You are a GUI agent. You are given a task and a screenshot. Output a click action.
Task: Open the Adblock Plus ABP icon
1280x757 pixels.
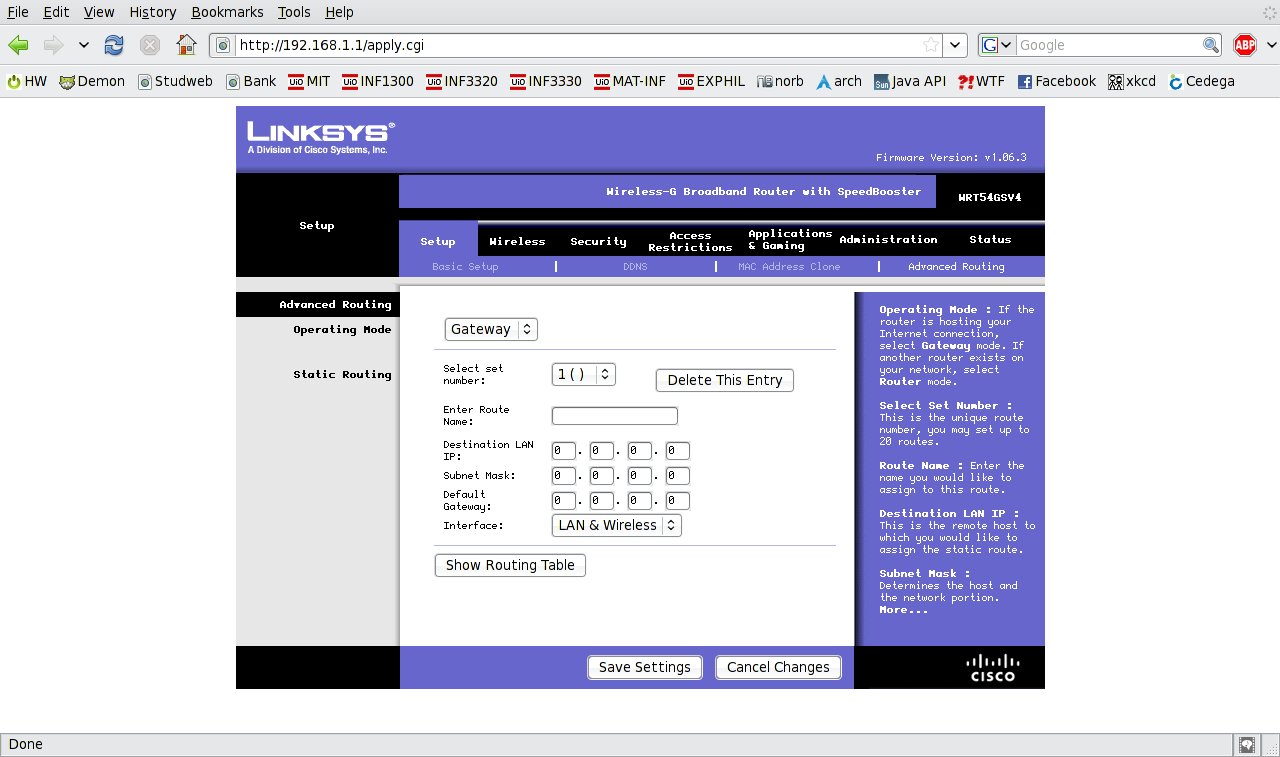click(x=1245, y=45)
